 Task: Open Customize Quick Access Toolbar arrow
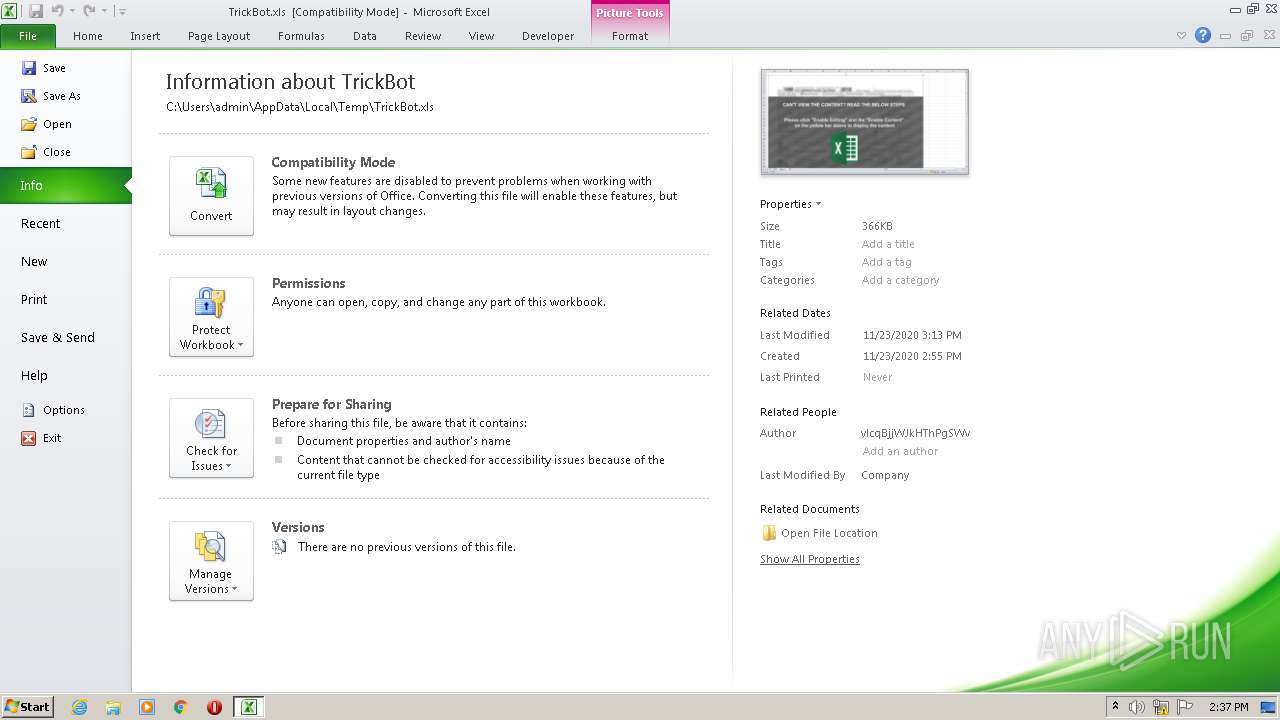click(122, 12)
